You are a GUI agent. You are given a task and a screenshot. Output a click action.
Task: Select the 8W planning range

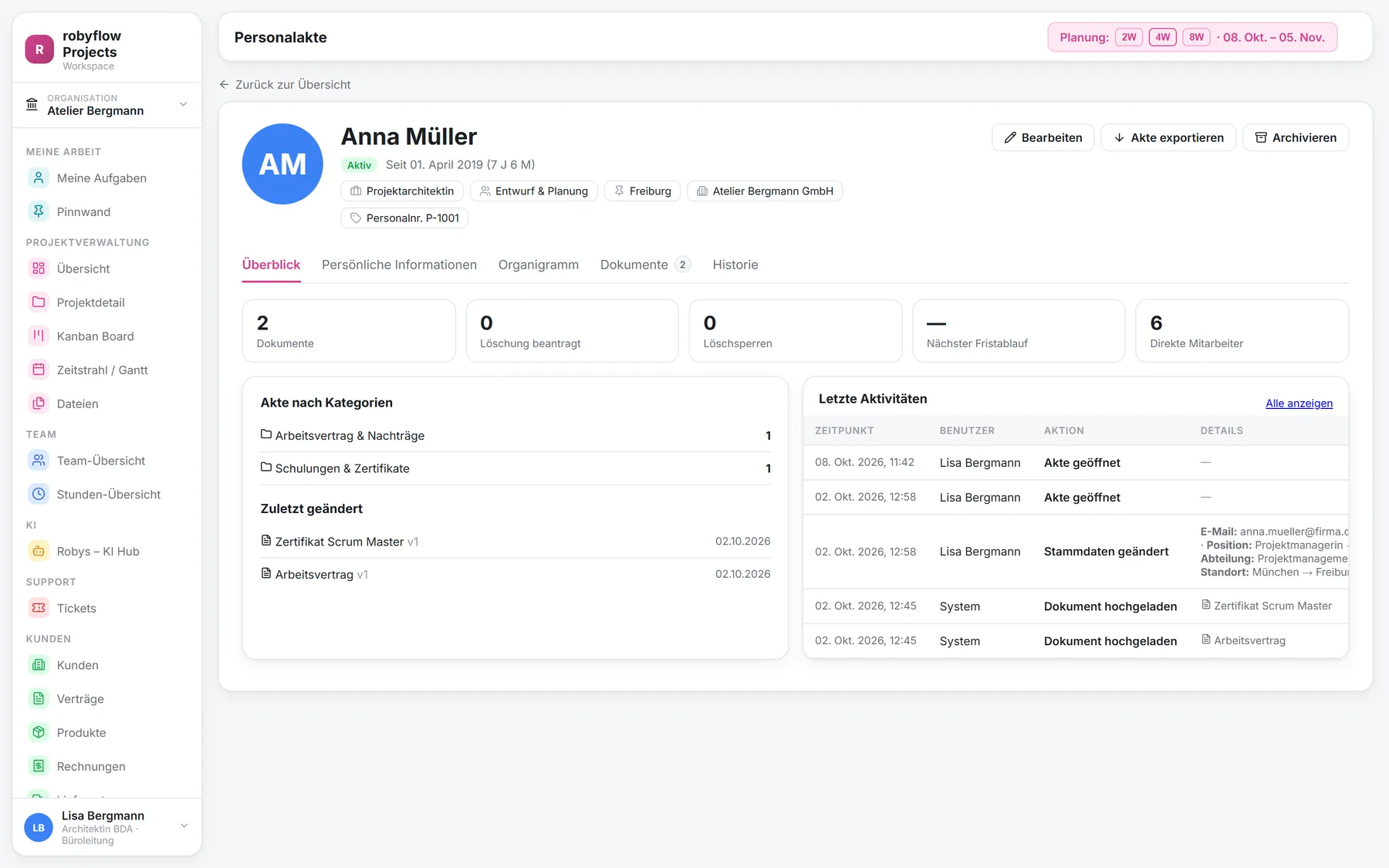1196,37
